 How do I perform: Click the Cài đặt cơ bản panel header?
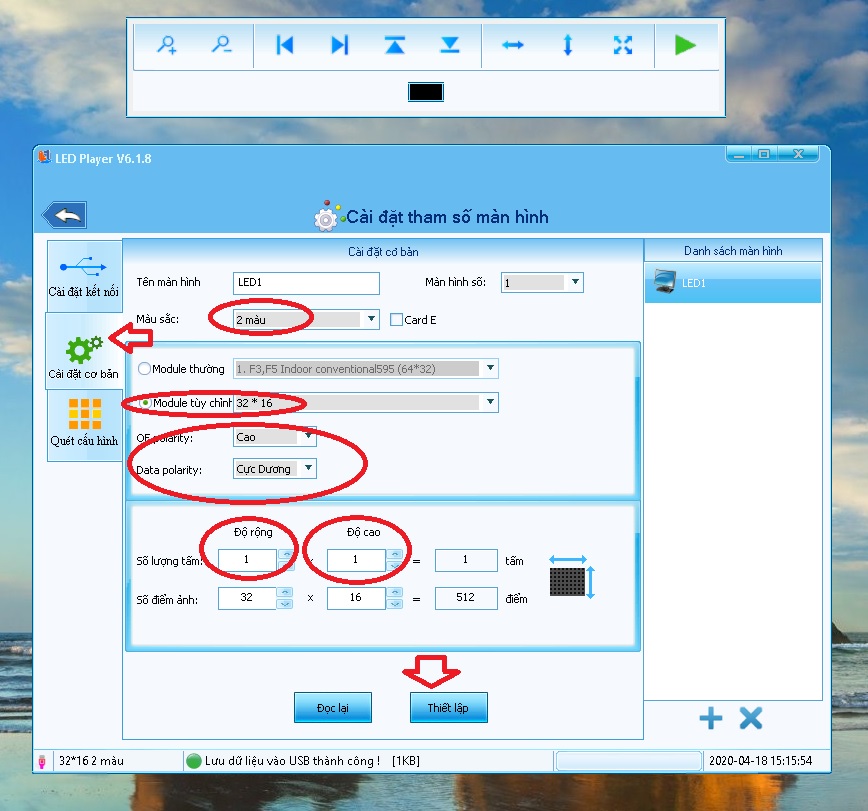click(x=383, y=252)
